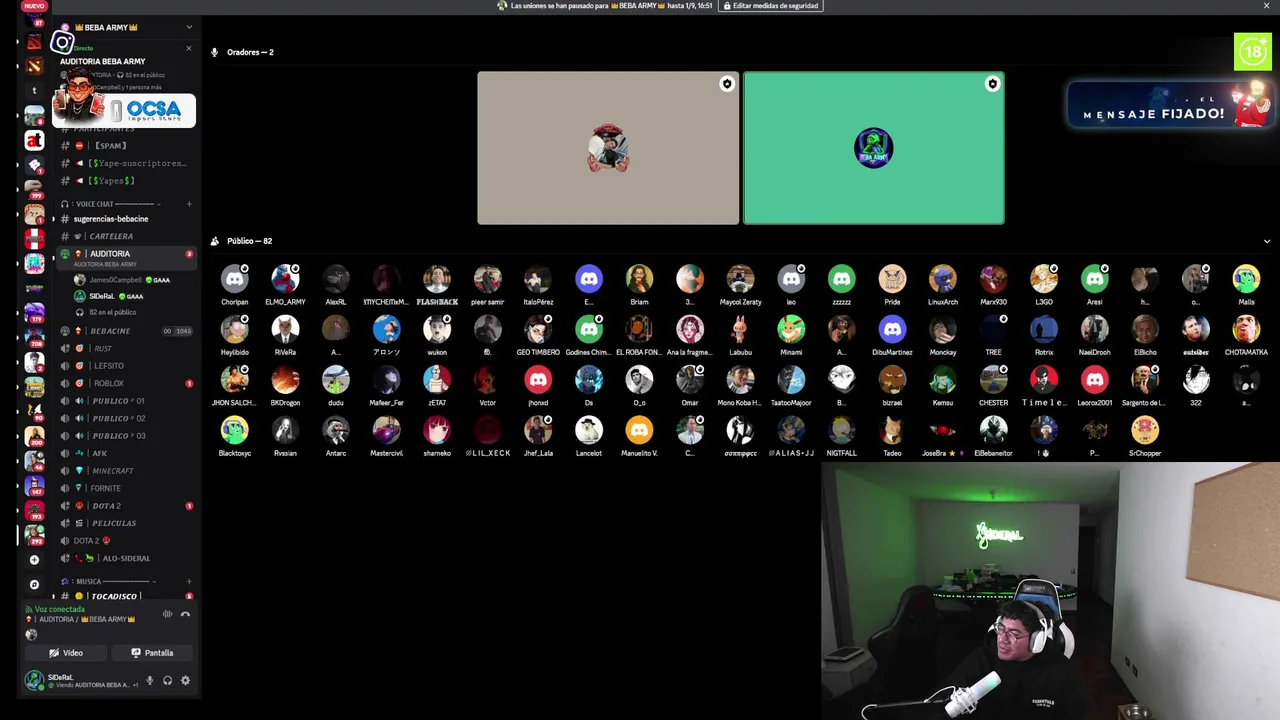Join the RUST voice channel
The image size is (1280, 720).
pyautogui.click(x=124, y=349)
